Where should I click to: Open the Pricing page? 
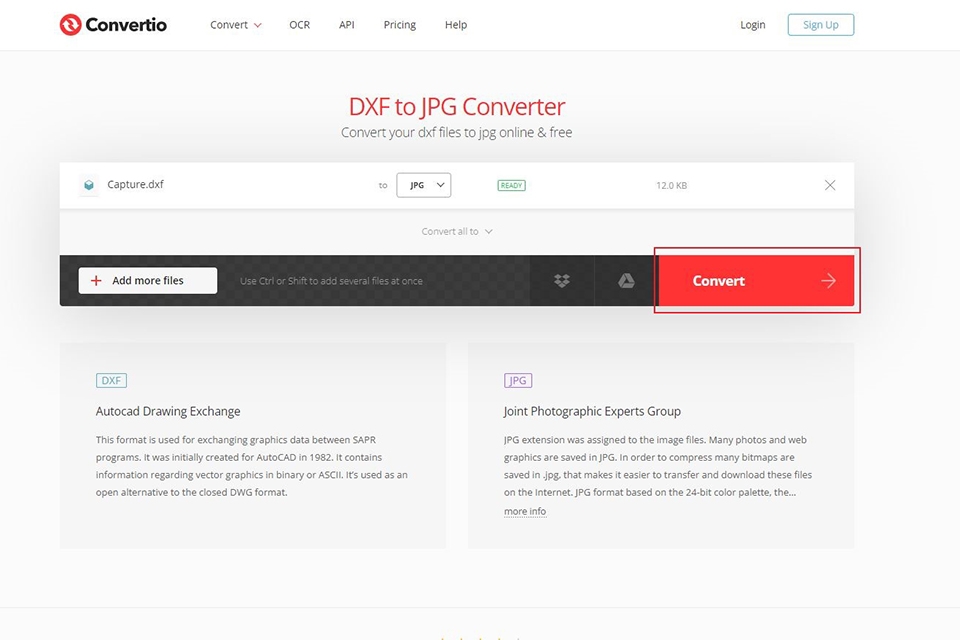[400, 24]
